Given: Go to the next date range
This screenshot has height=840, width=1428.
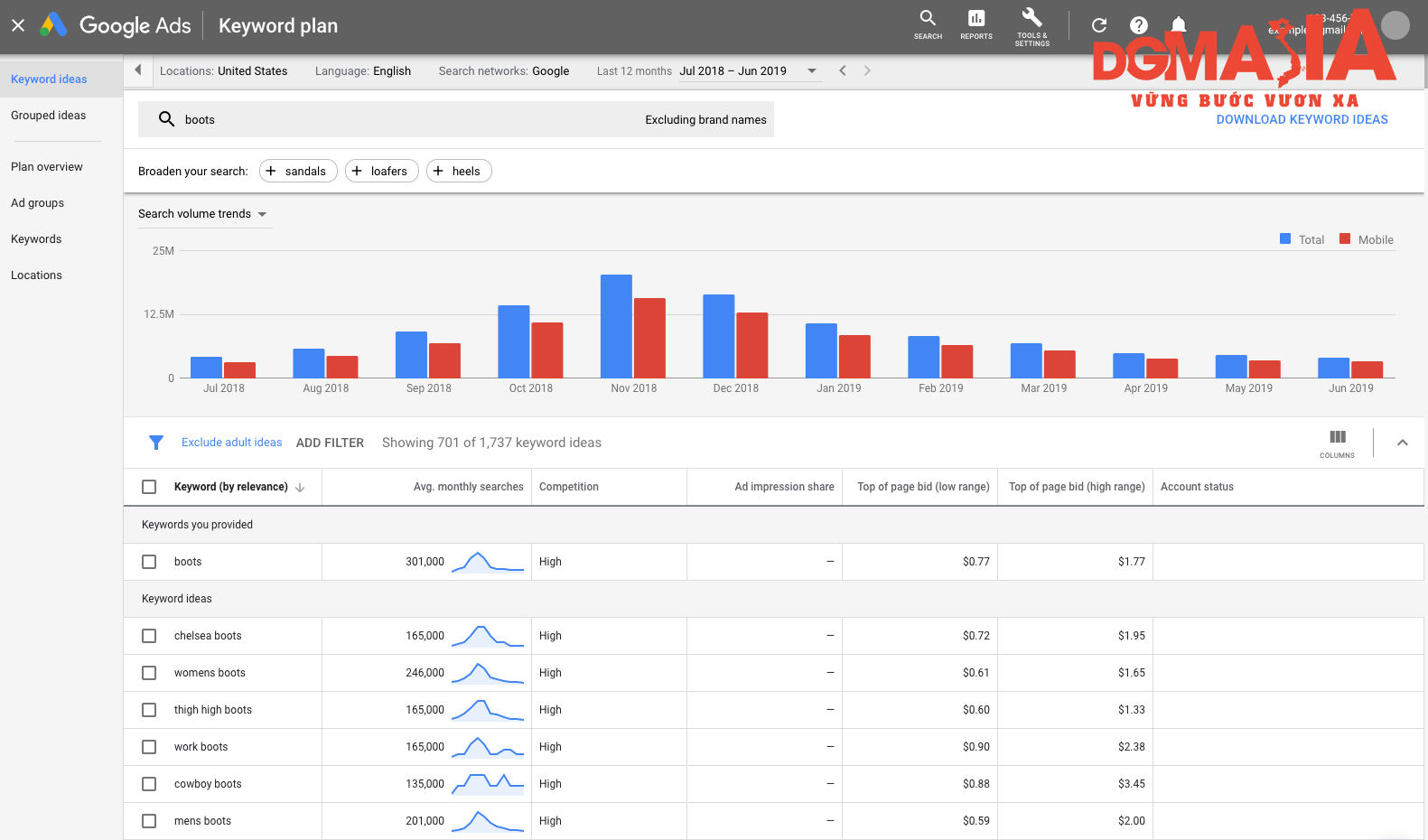Looking at the screenshot, I should coord(867,70).
